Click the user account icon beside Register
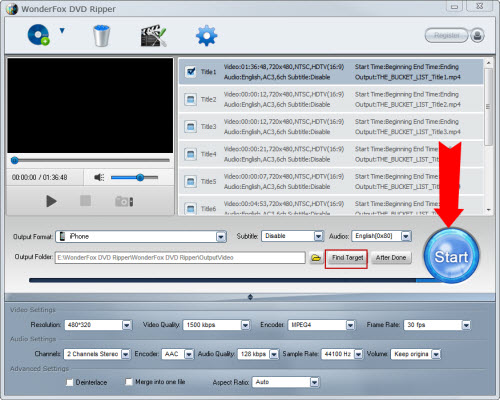 (x=477, y=35)
